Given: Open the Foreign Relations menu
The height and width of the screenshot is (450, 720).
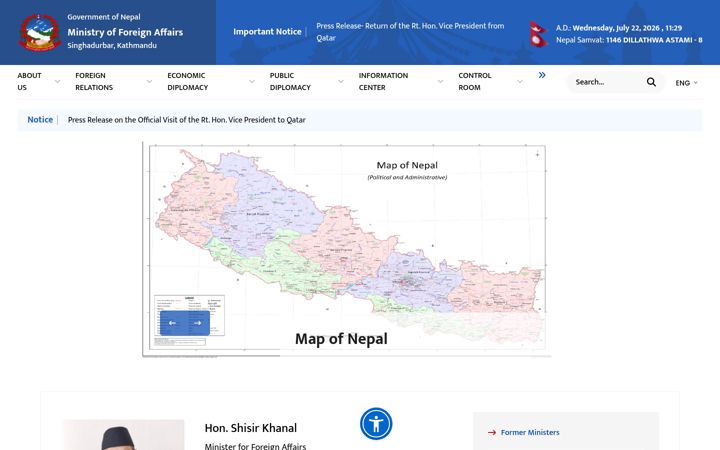Looking at the screenshot, I should coord(94,81).
